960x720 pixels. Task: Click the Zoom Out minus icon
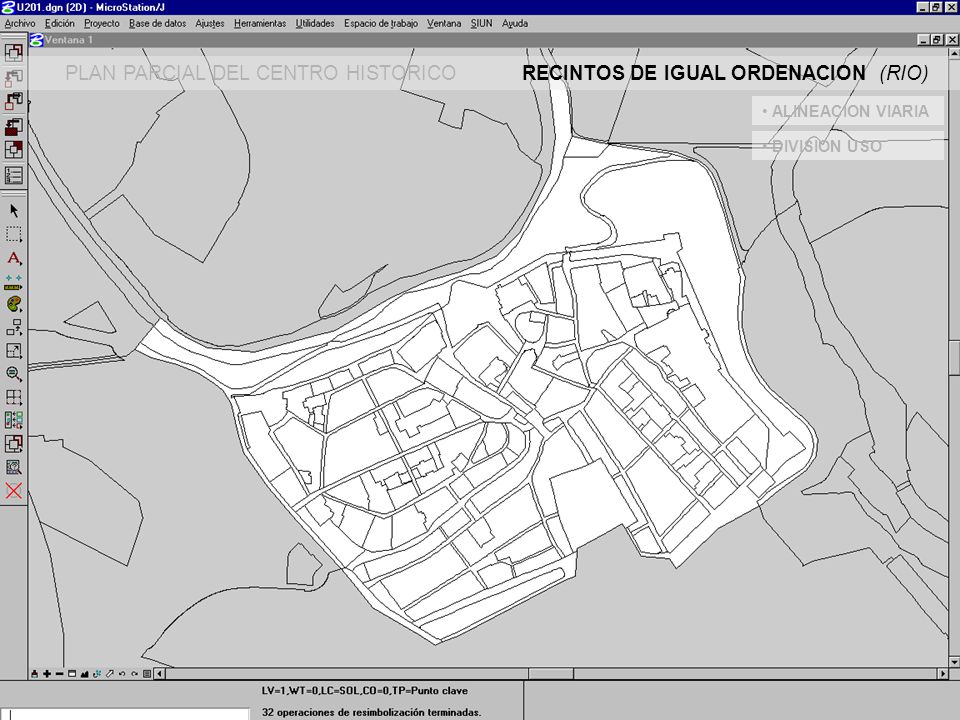(59, 674)
